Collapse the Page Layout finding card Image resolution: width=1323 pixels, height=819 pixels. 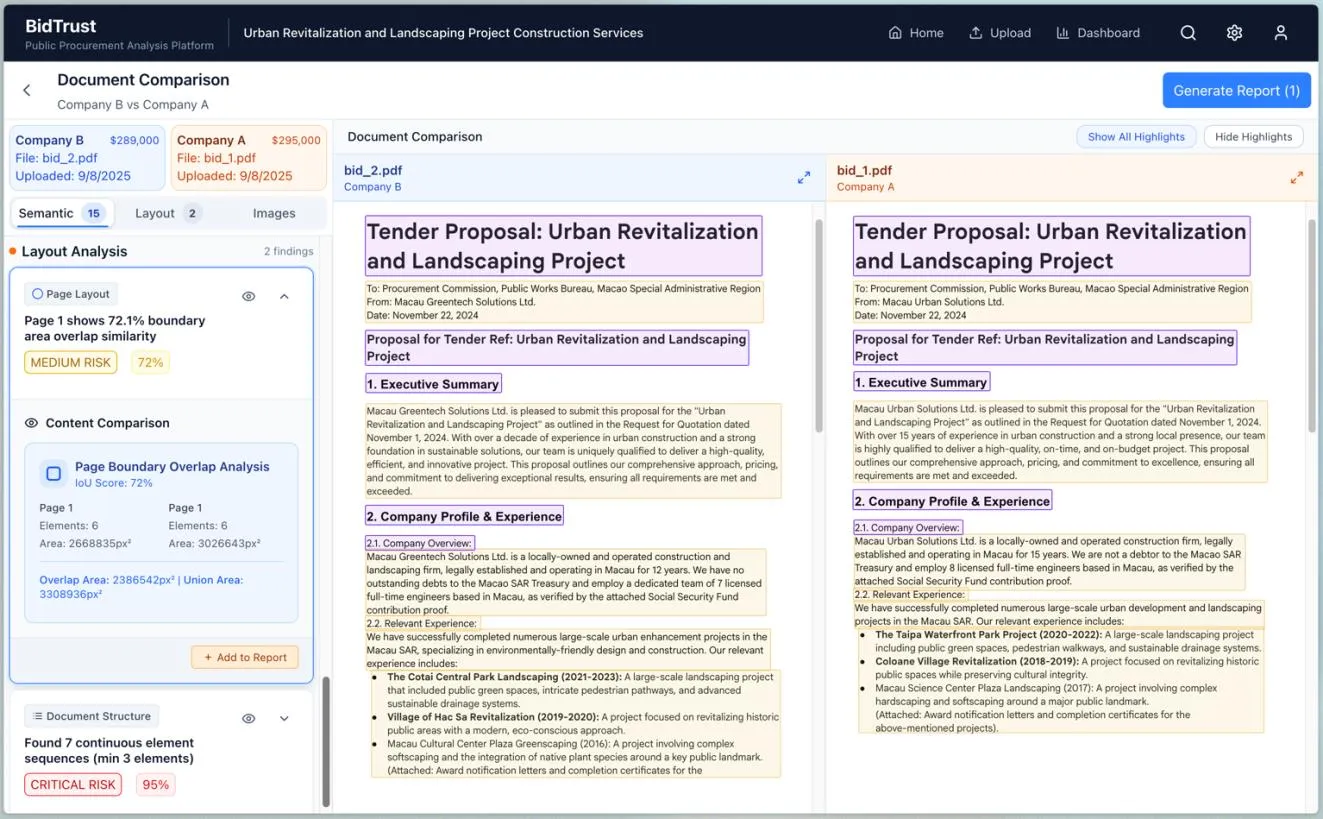[284, 296]
